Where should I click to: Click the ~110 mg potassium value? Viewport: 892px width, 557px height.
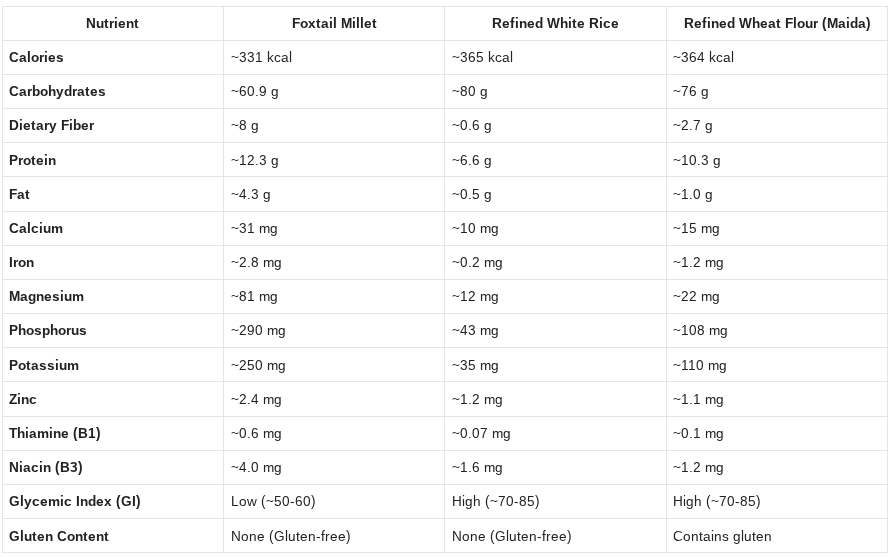700,365
